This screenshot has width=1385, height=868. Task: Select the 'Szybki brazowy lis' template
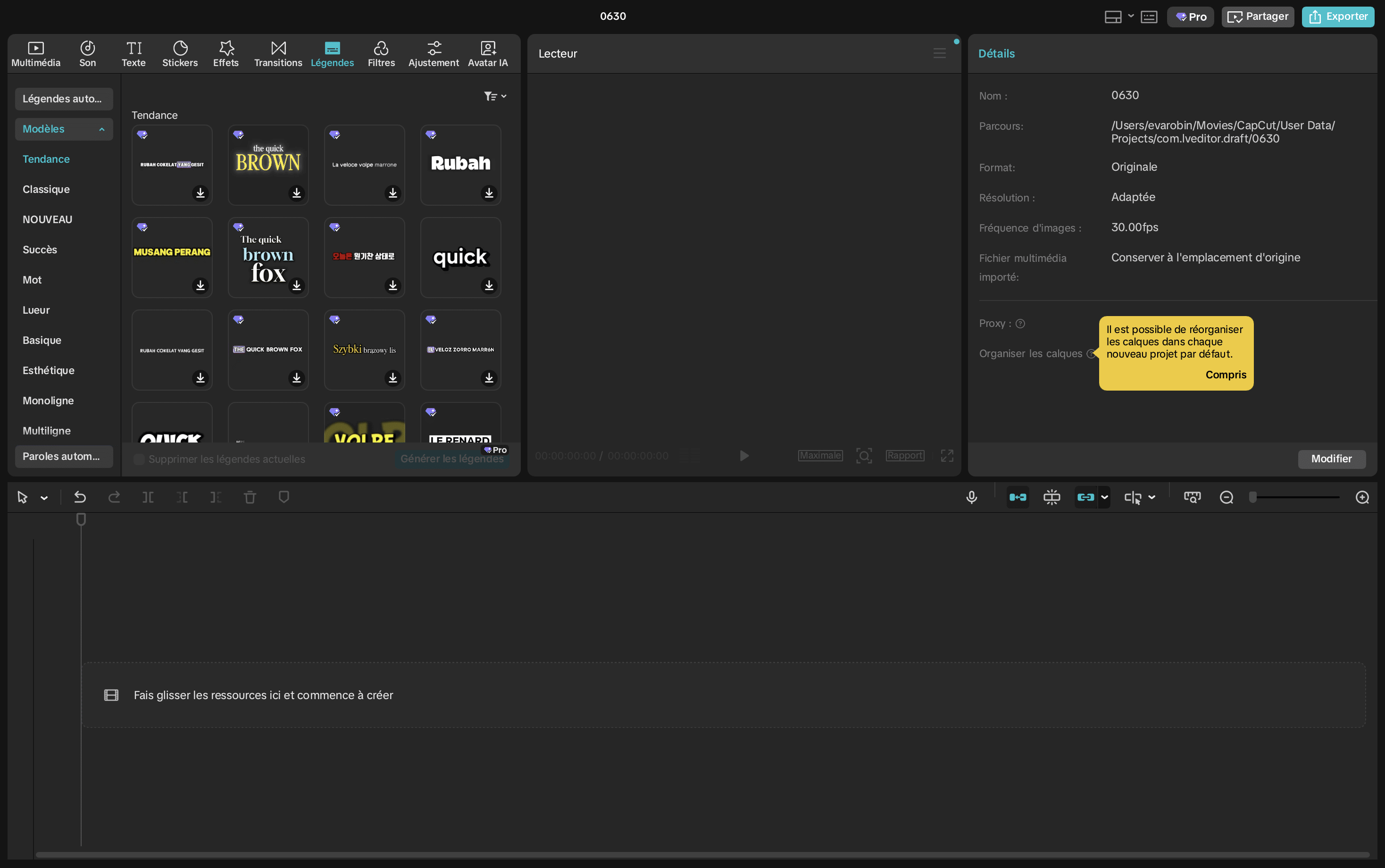[x=365, y=350]
